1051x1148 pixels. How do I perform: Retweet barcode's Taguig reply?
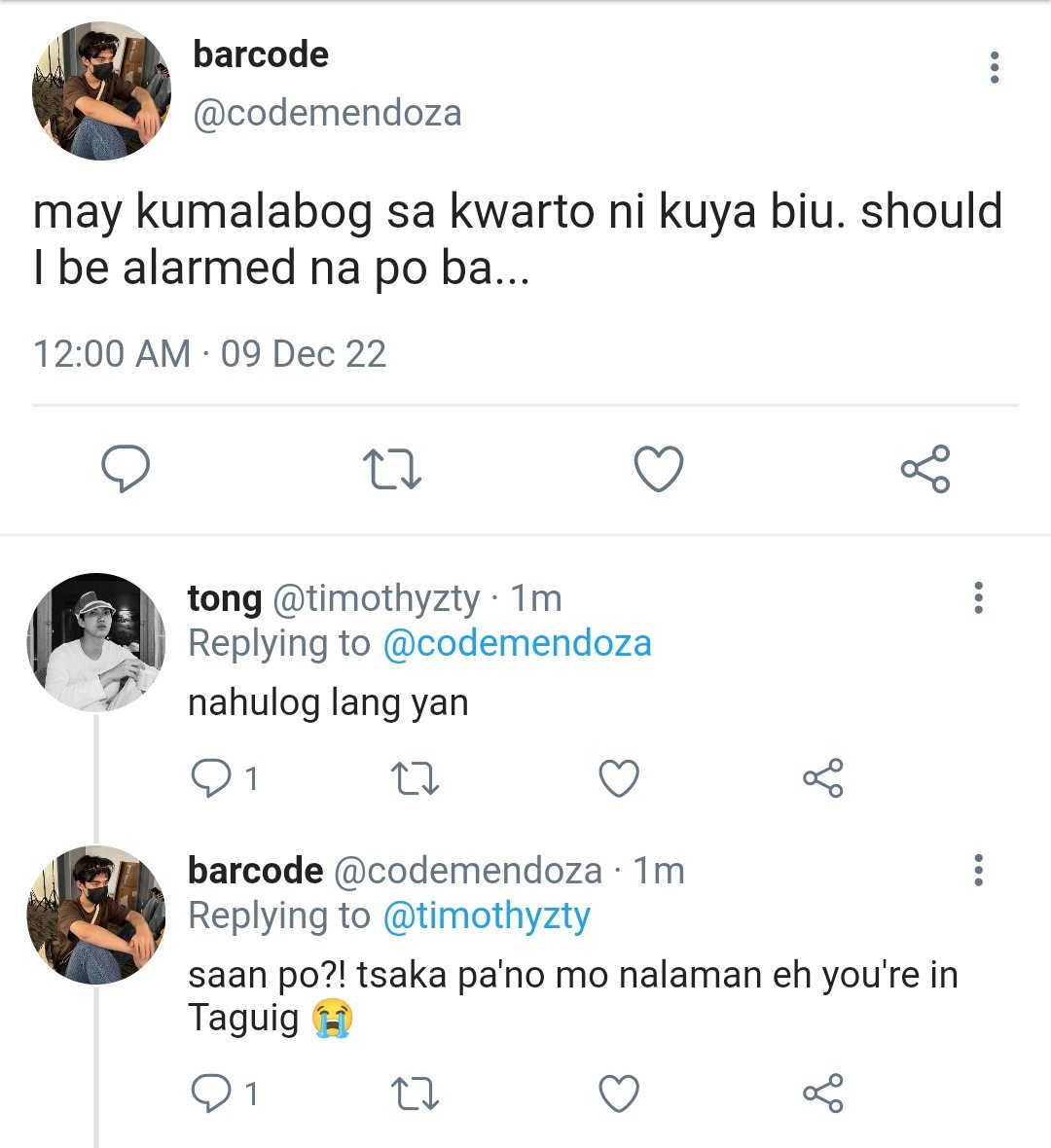pos(416,1094)
